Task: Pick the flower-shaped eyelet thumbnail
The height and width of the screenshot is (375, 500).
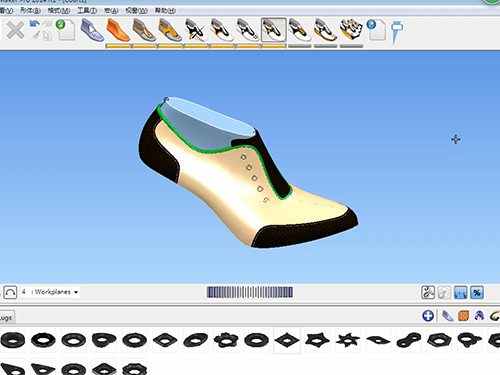Action: 226,340
